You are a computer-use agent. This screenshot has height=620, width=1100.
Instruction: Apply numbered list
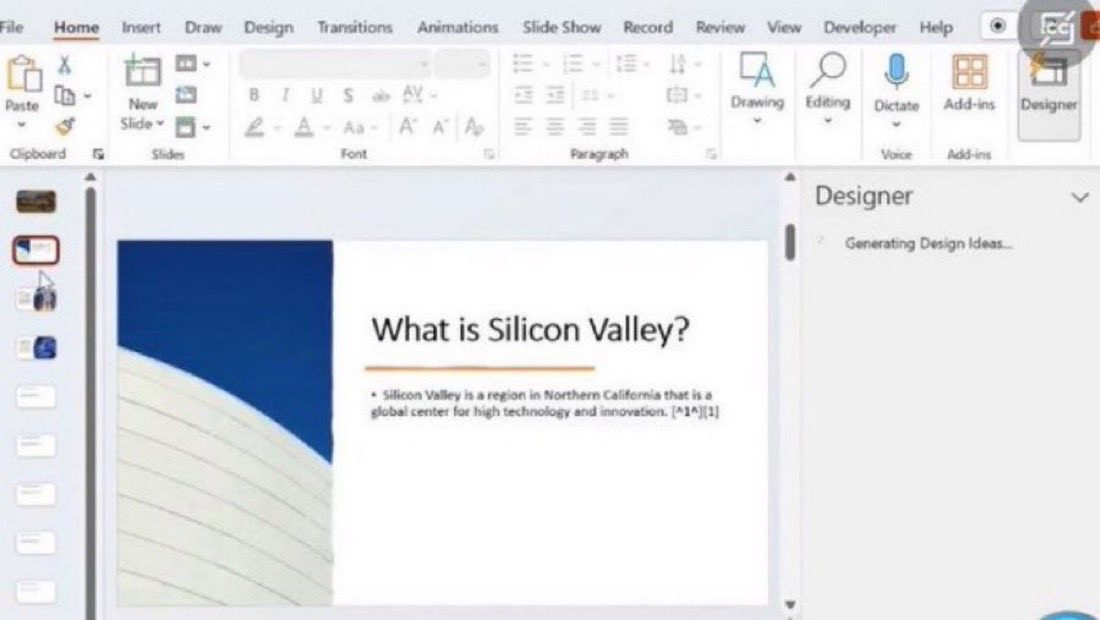(x=572, y=64)
